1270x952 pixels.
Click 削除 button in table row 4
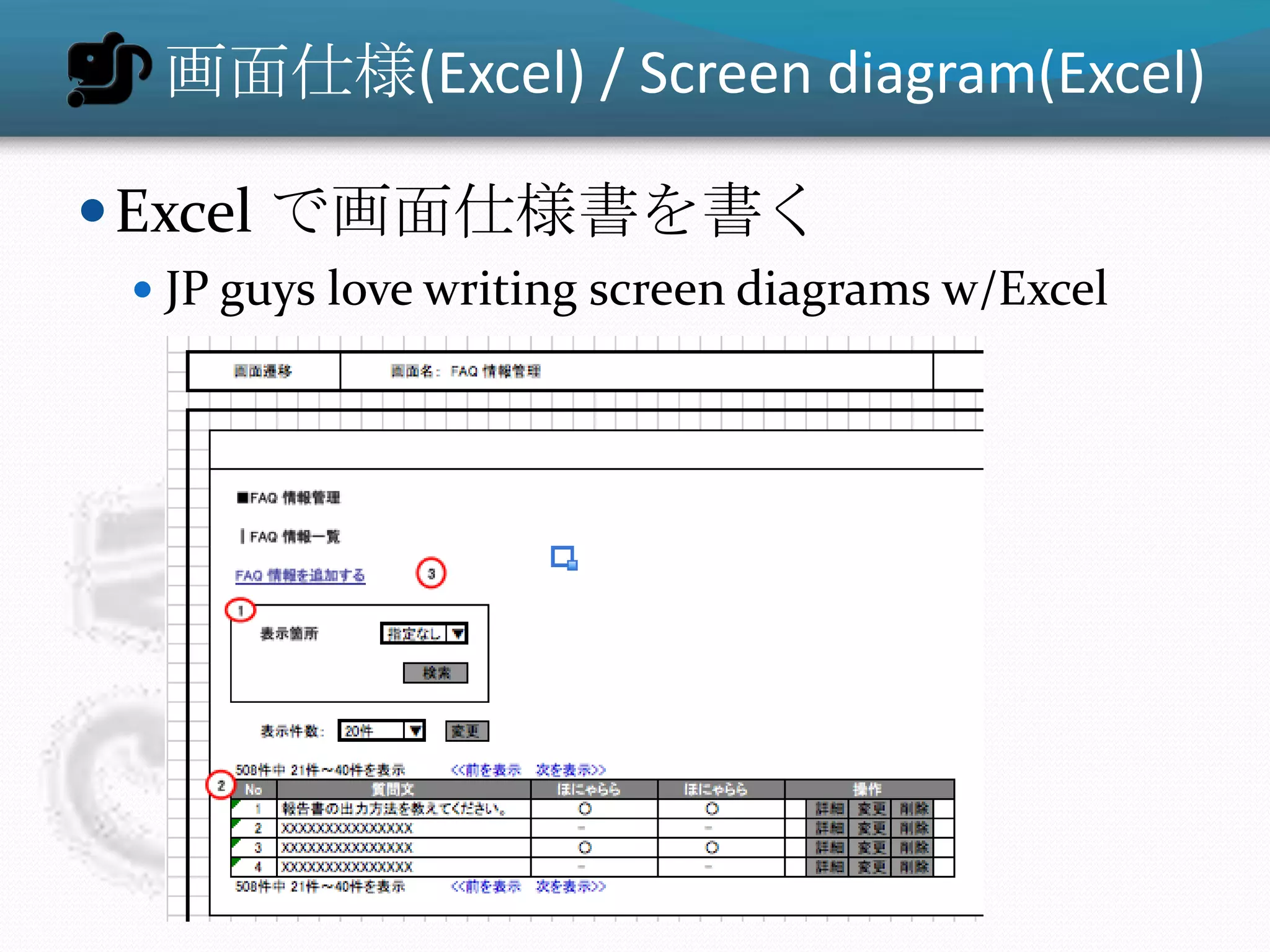point(913,866)
